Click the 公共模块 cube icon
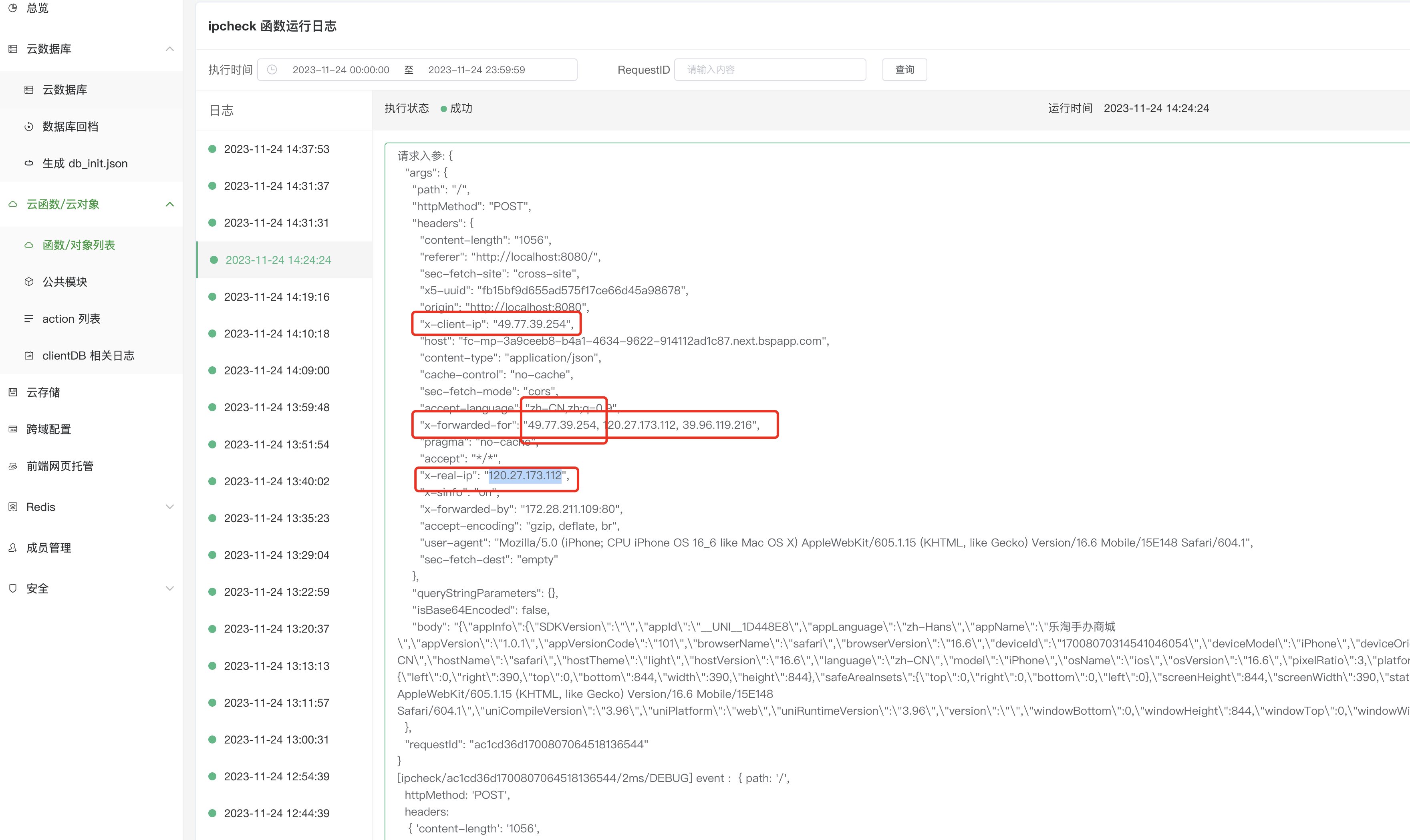1410x840 pixels. point(29,282)
